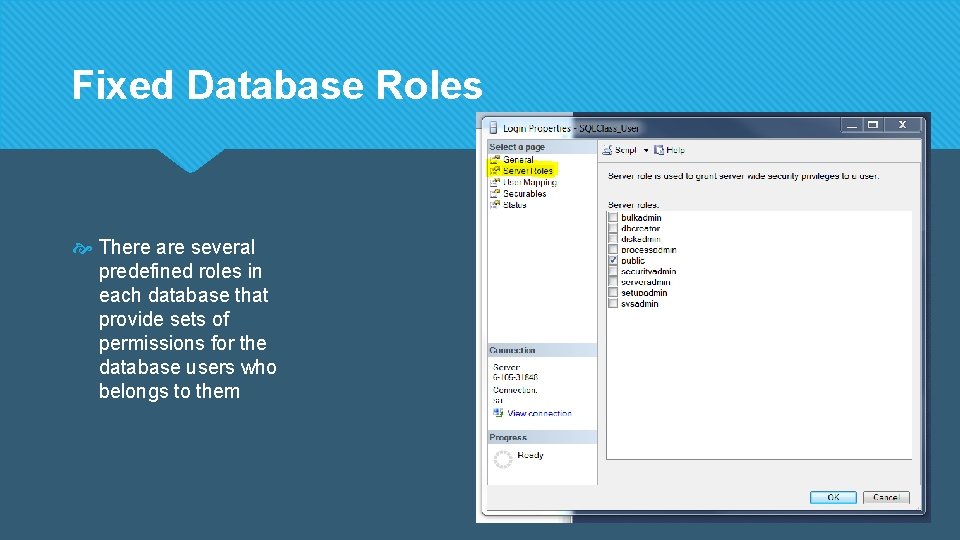The height and width of the screenshot is (540, 960).
Task: Open the Script dropdown arrow
Action: coord(645,150)
